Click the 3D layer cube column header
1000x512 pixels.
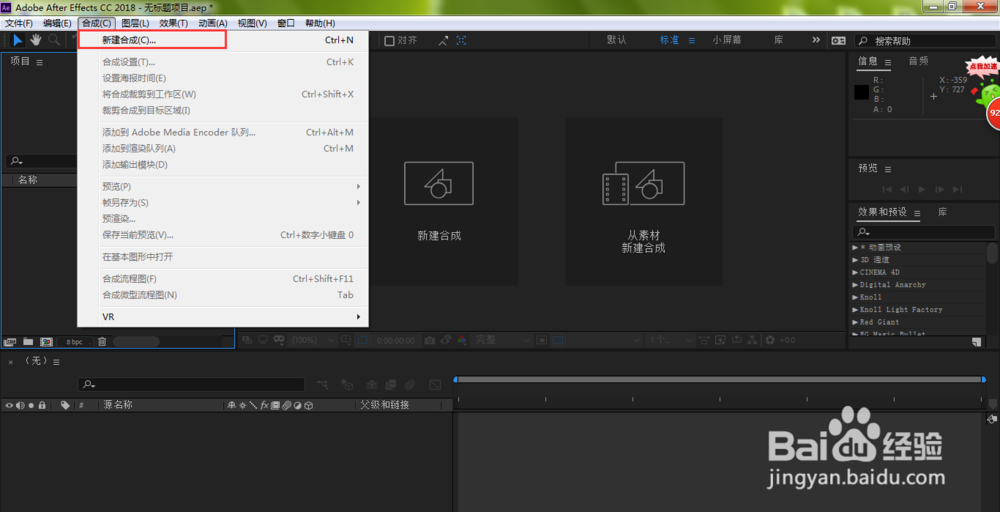[x=308, y=405]
